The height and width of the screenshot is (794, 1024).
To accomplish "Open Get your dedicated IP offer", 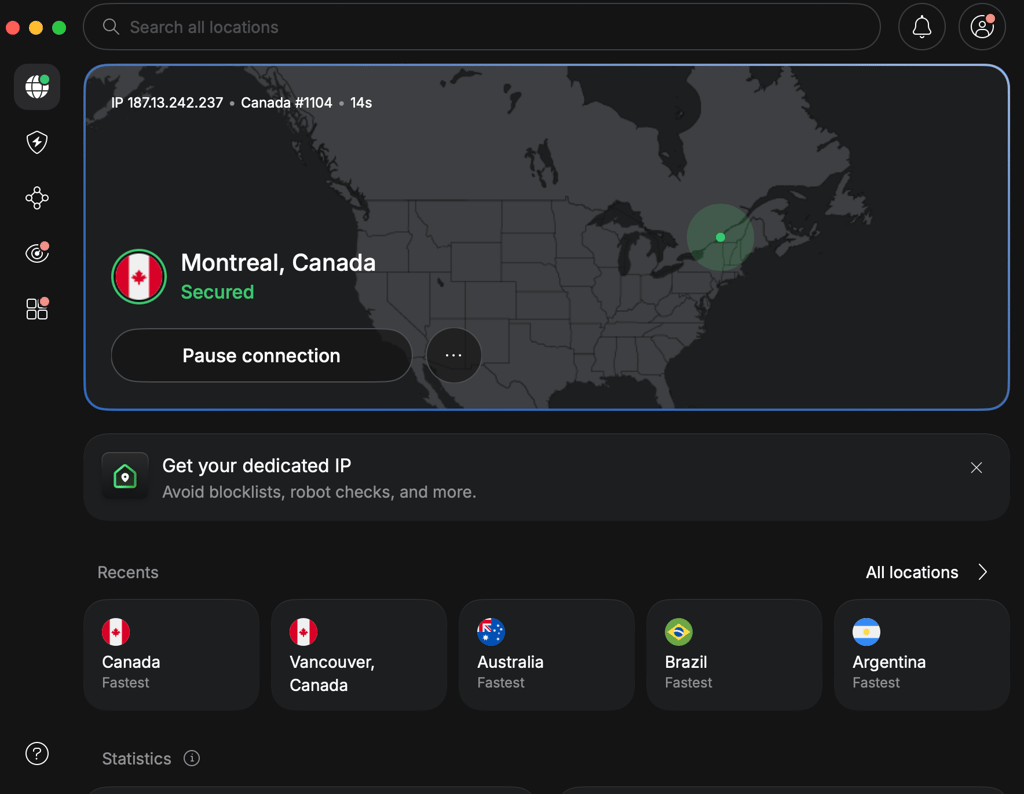I will tap(547, 477).
